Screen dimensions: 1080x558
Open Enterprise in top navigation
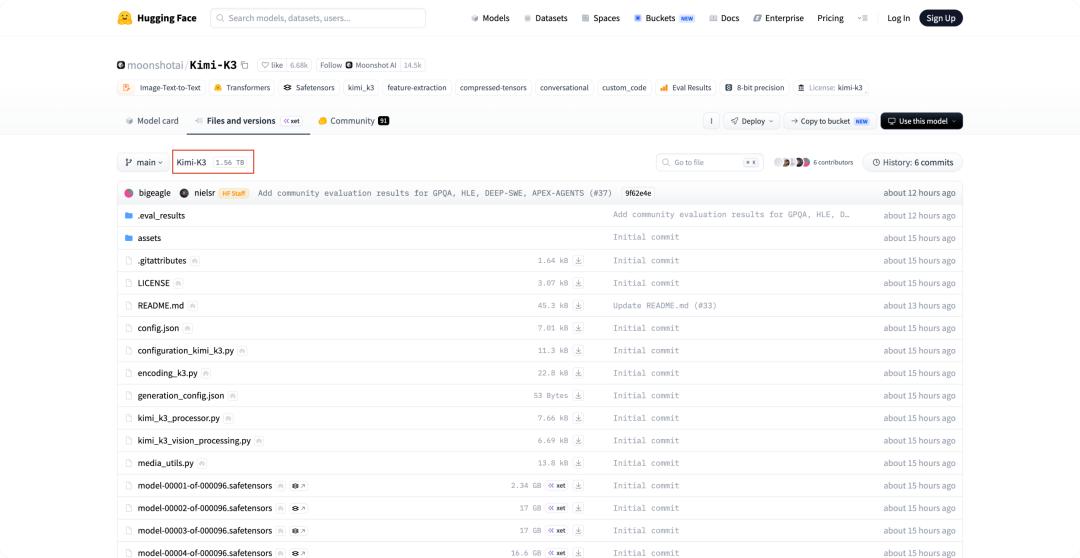pyautogui.click(x=778, y=19)
